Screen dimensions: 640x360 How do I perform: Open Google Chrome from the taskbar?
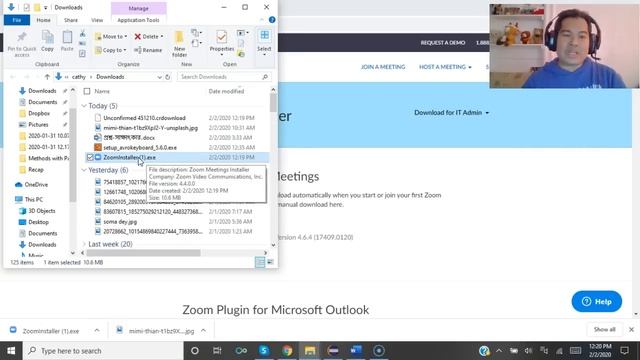pos(287,351)
